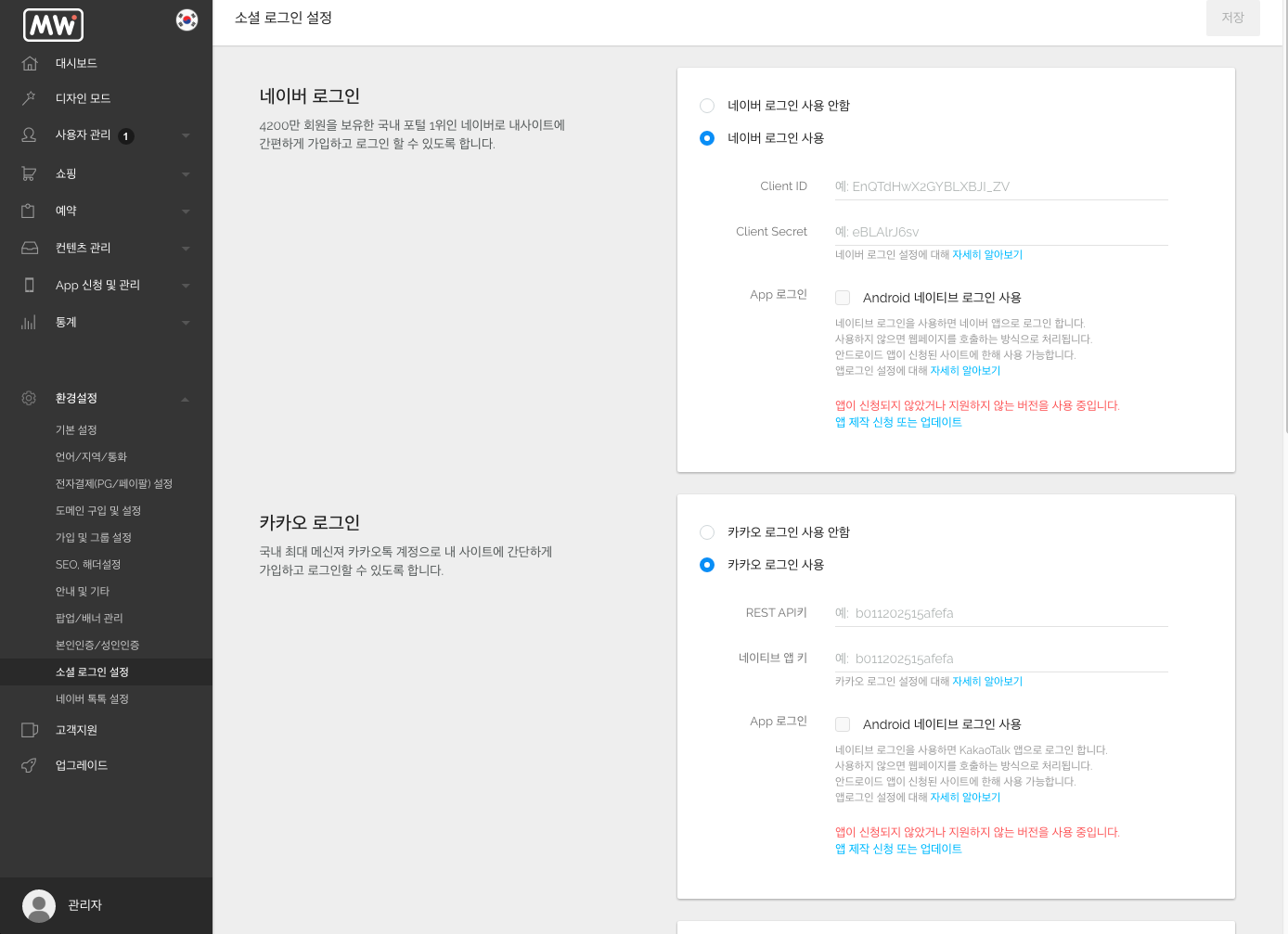
Task: Click the dashboard home icon
Action: pos(30,63)
